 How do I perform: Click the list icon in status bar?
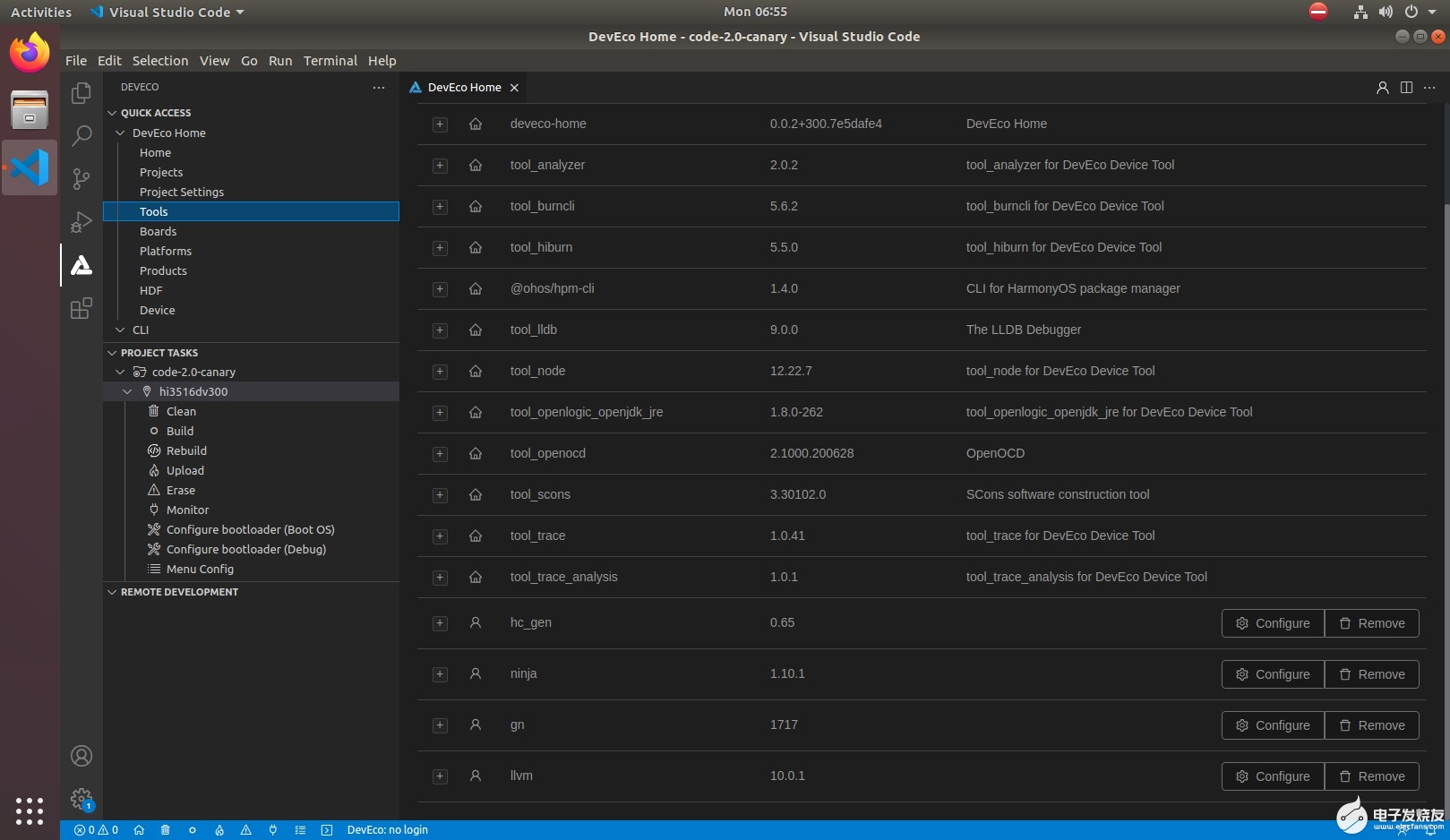pyautogui.click(x=300, y=830)
